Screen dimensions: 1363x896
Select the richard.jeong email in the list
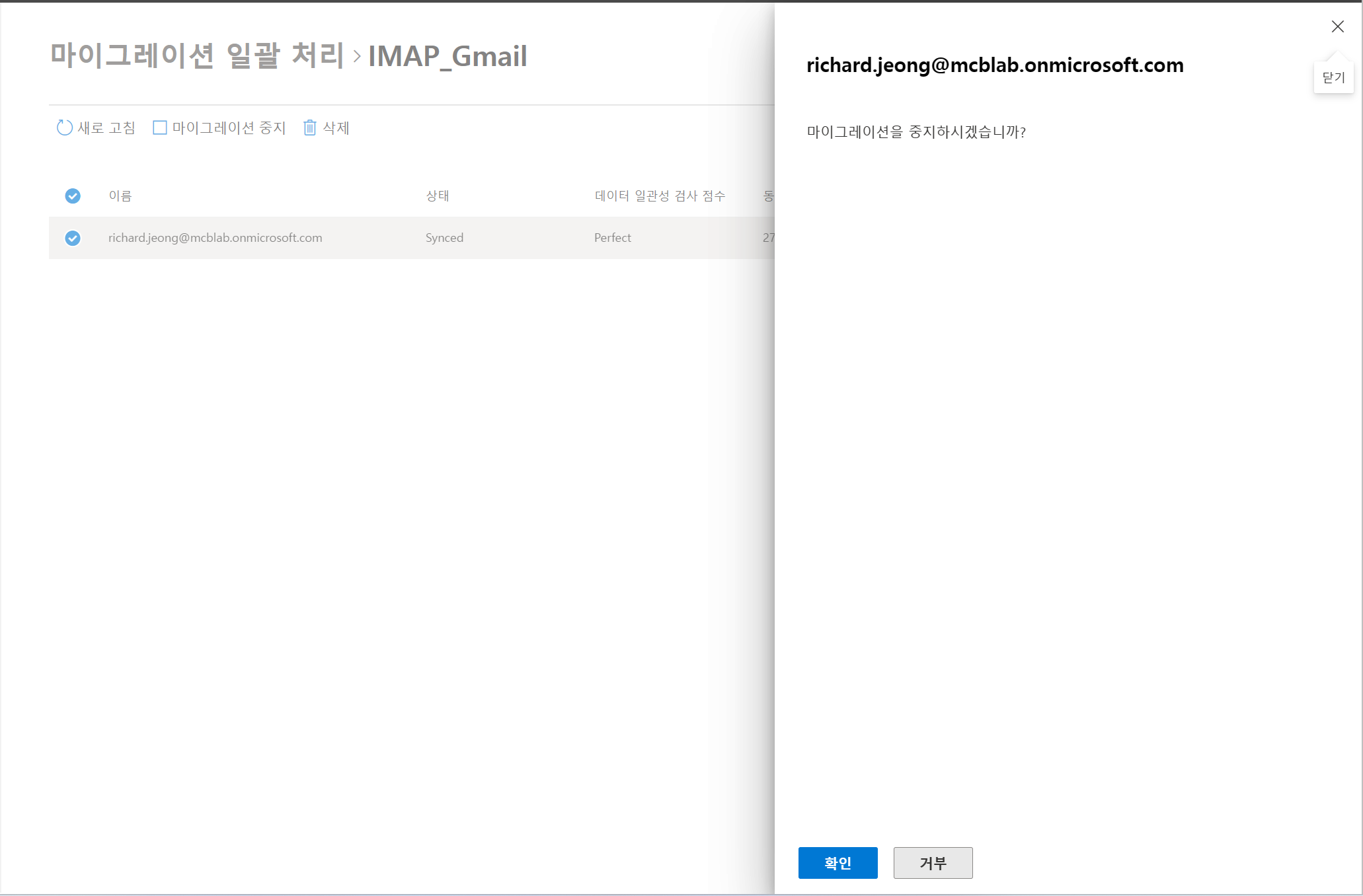point(215,238)
